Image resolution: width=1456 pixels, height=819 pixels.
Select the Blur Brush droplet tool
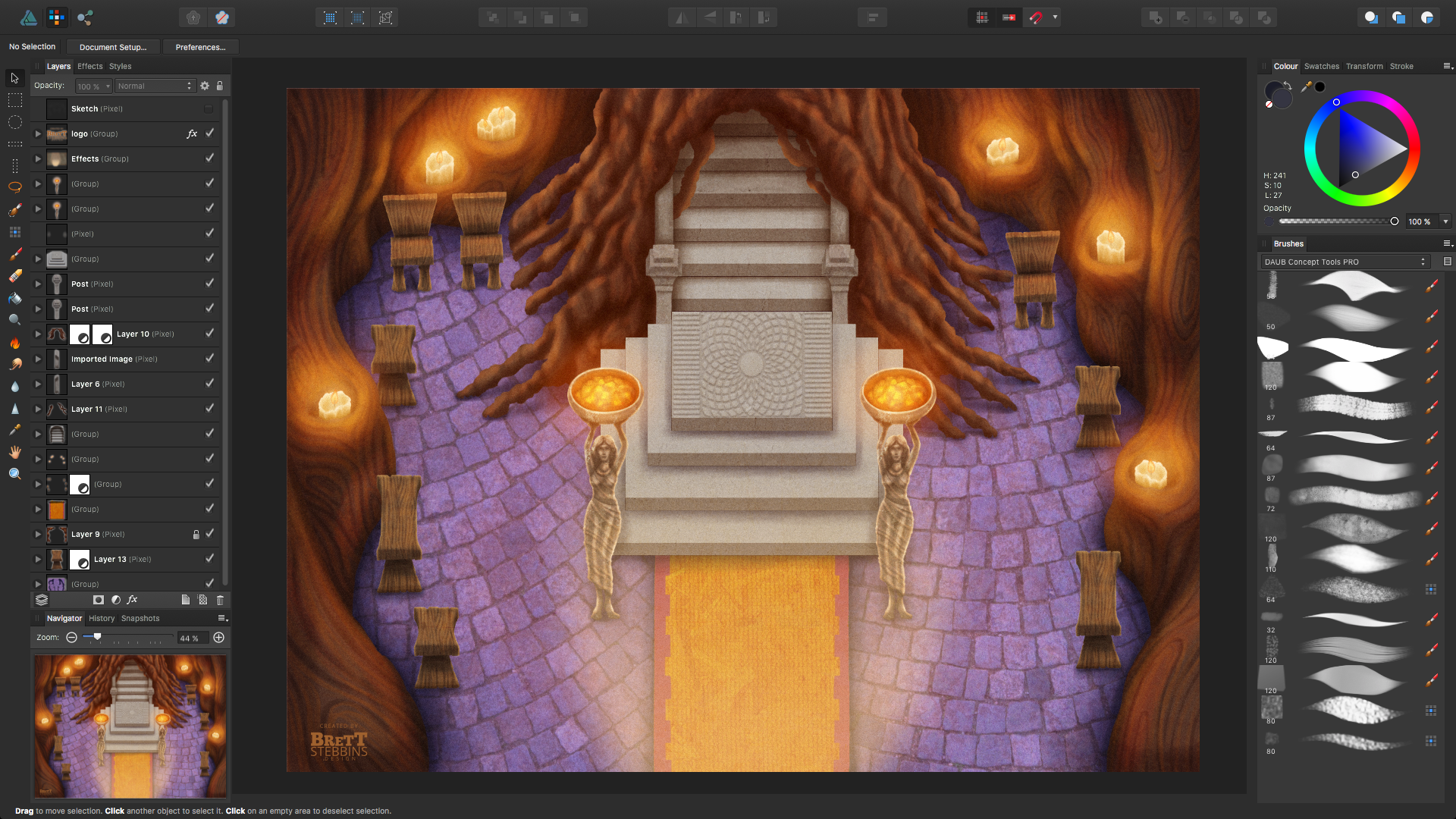click(x=14, y=386)
